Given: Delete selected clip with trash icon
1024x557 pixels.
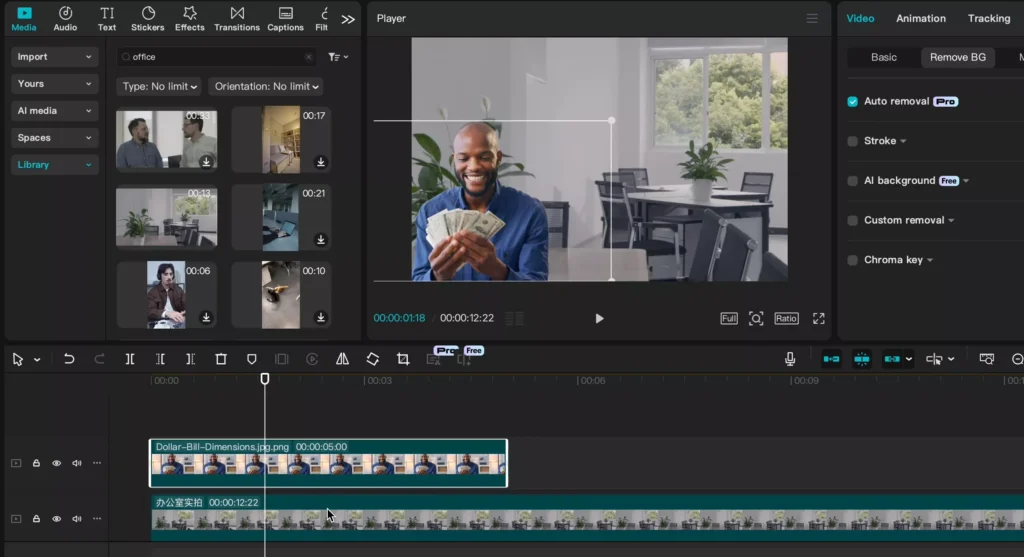Looking at the screenshot, I should click(221, 359).
